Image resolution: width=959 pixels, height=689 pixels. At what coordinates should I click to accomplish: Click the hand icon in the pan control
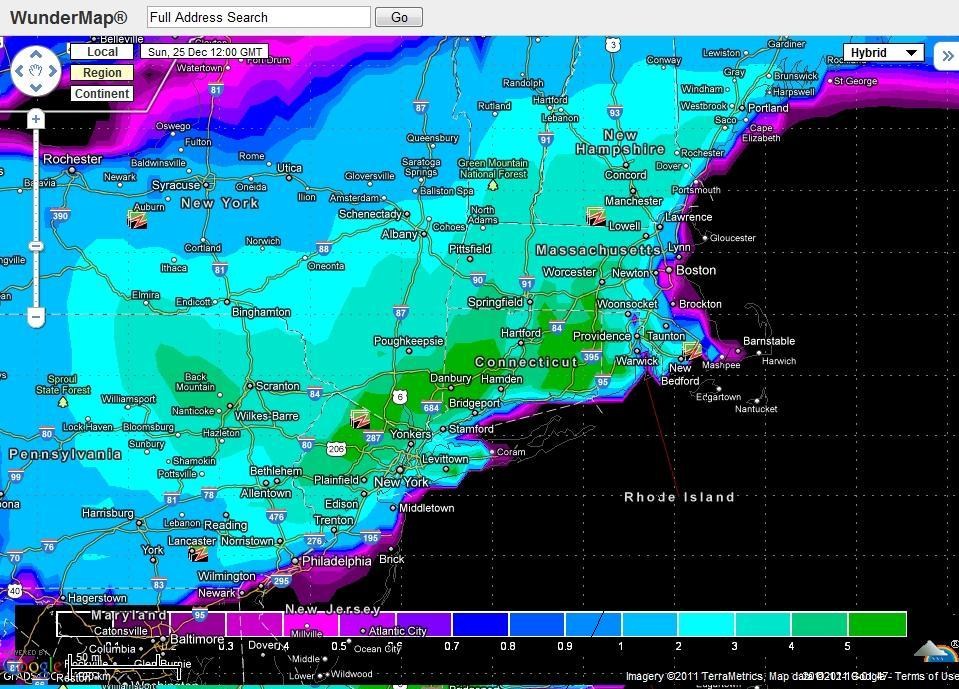tap(36, 71)
